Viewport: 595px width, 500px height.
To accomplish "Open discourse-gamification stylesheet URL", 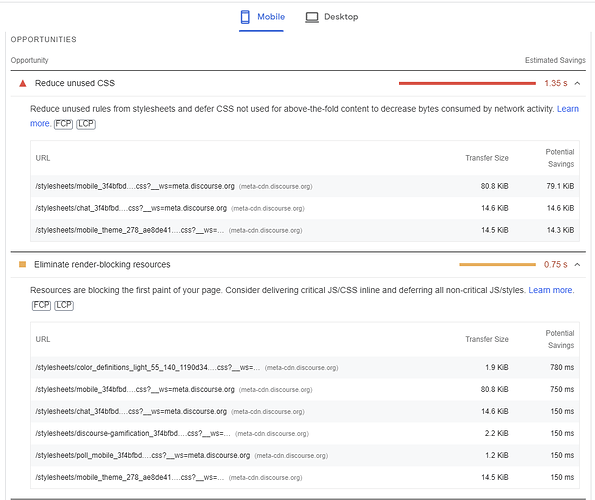I will (x=133, y=434).
